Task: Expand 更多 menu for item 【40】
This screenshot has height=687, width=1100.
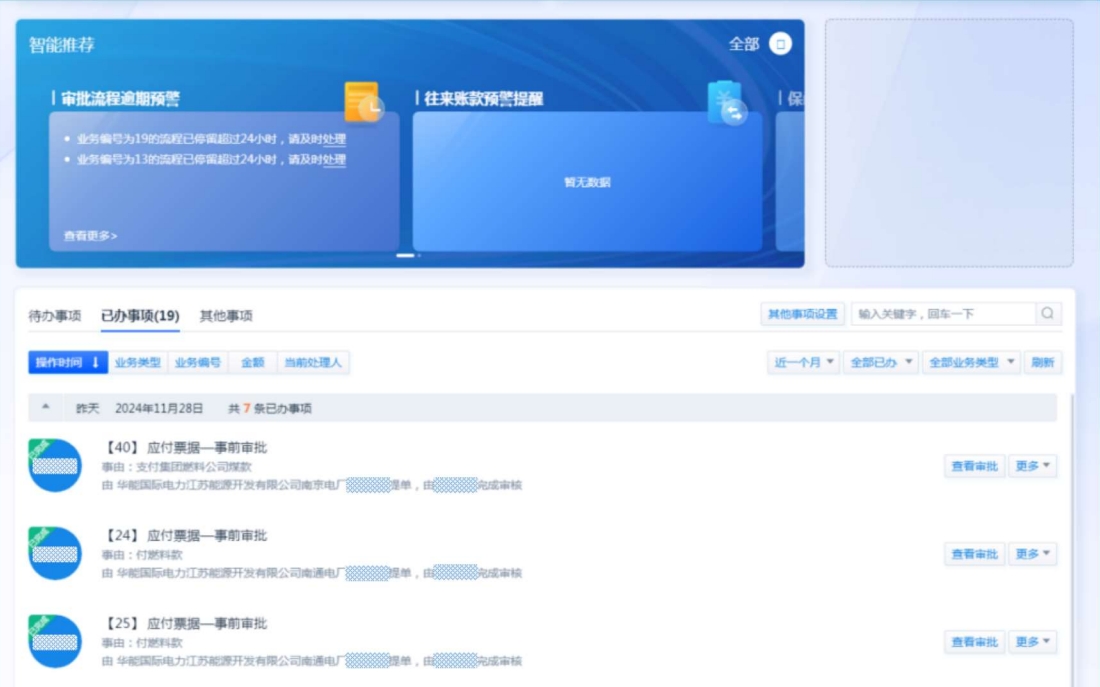Action: tap(1032, 466)
